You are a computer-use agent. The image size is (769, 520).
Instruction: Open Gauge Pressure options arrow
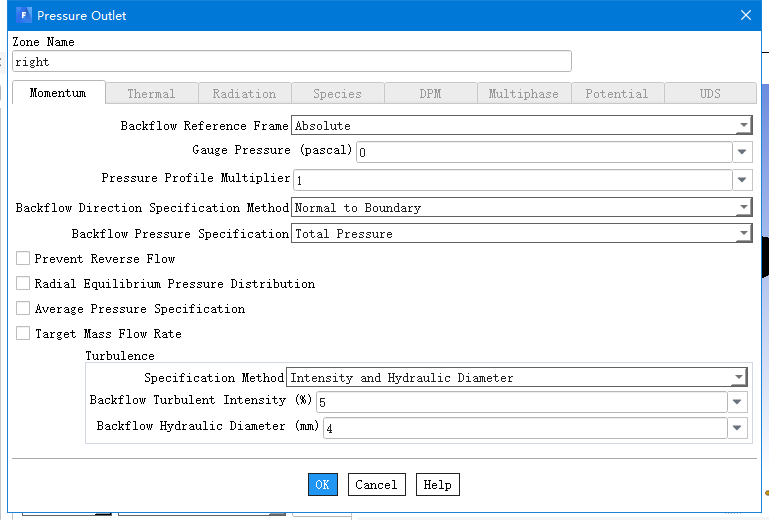click(743, 152)
